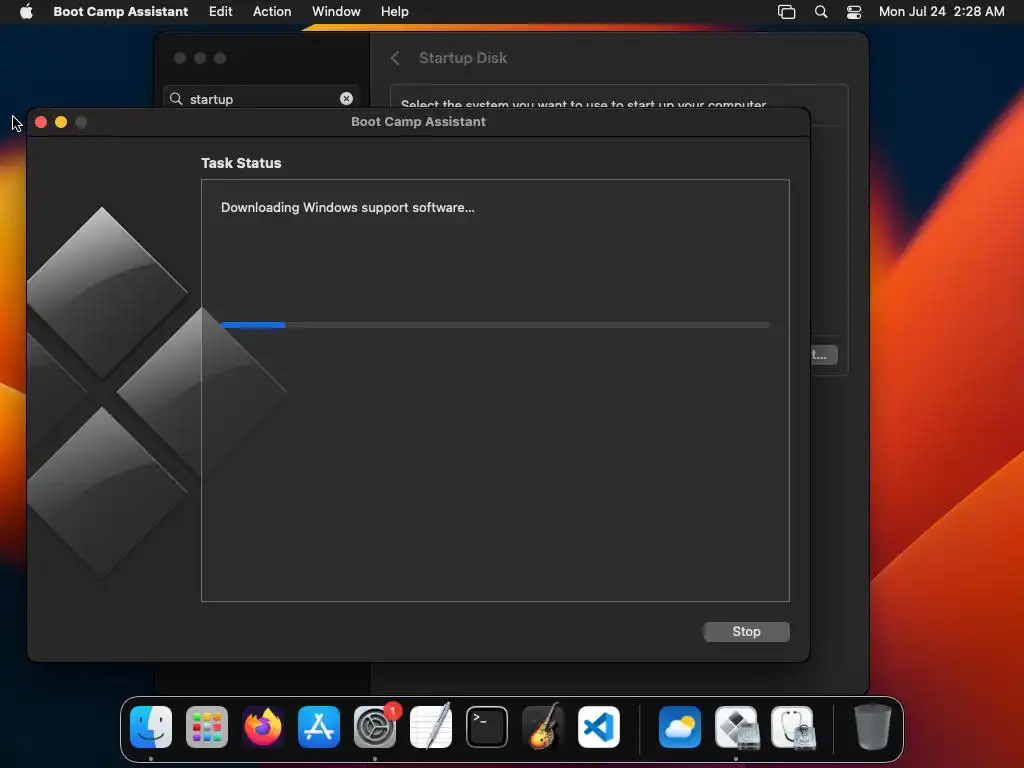1024x768 pixels.
Task: Click the download progress bar
Action: [x=494, y=325]
